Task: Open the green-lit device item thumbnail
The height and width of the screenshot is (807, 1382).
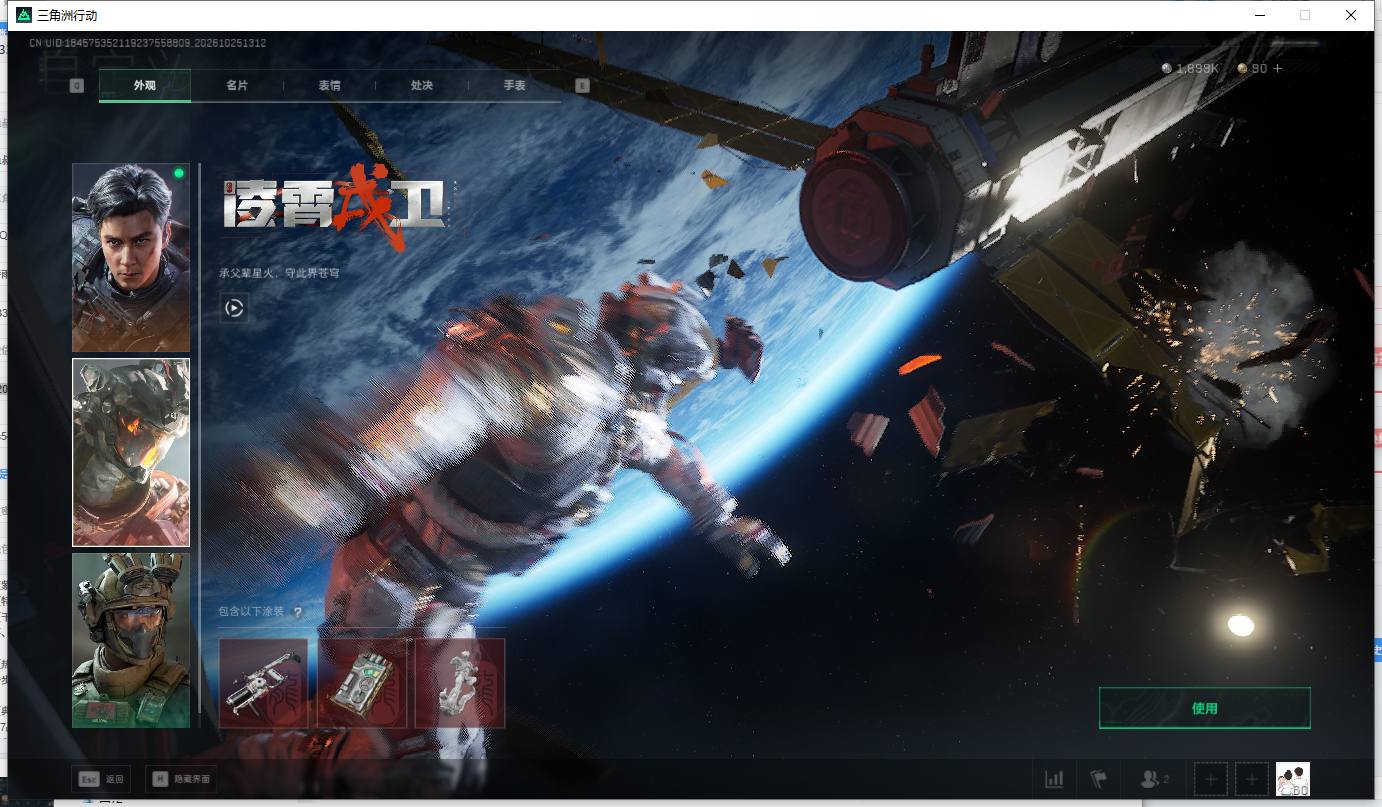Action: pos(362,683)
